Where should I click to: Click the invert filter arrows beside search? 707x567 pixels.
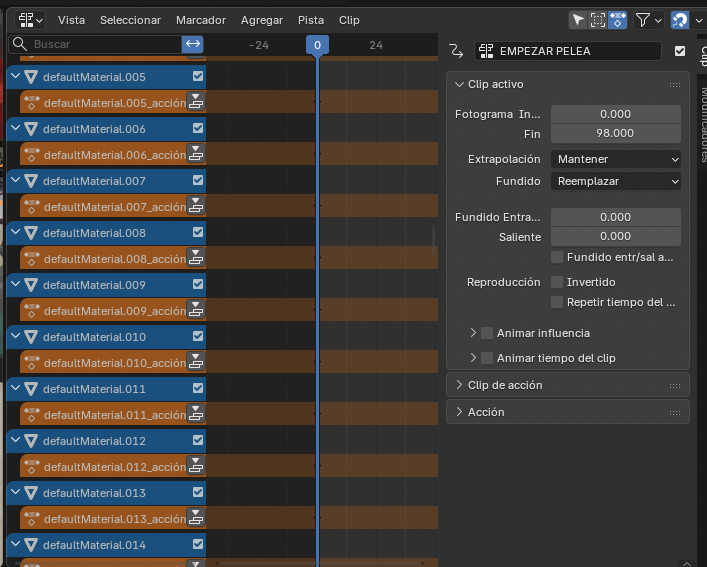coord(193,44)
